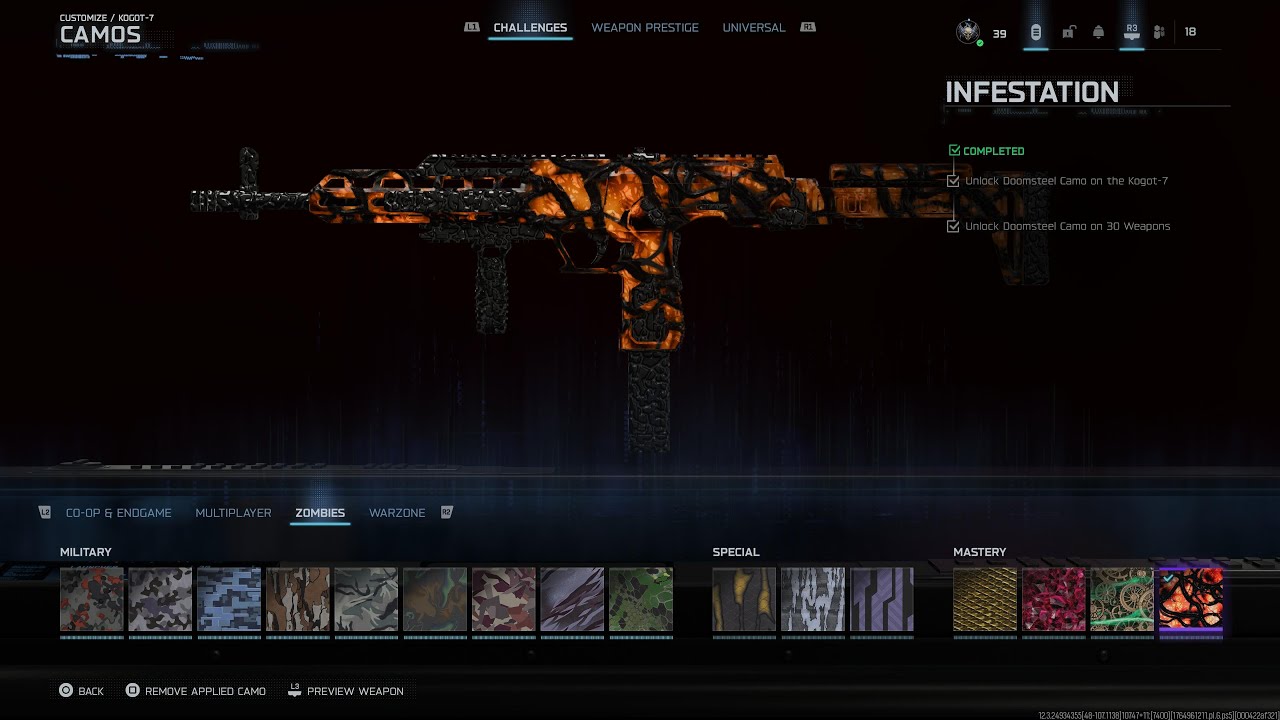Viewport: 1280px width, 720px height.
Task: Open the Co-op & Endgame camo tab
Action: click(x=119, y=513)
